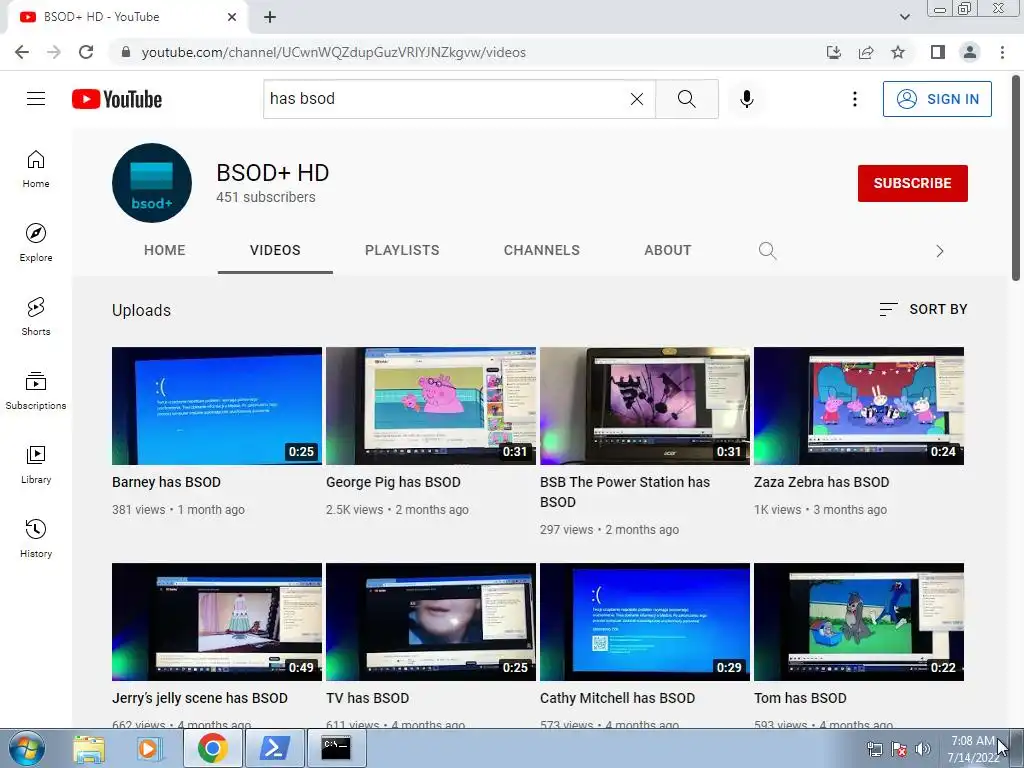Open the Windows Start button
This screenshot has height=768, width=1024.
(26, 748)
